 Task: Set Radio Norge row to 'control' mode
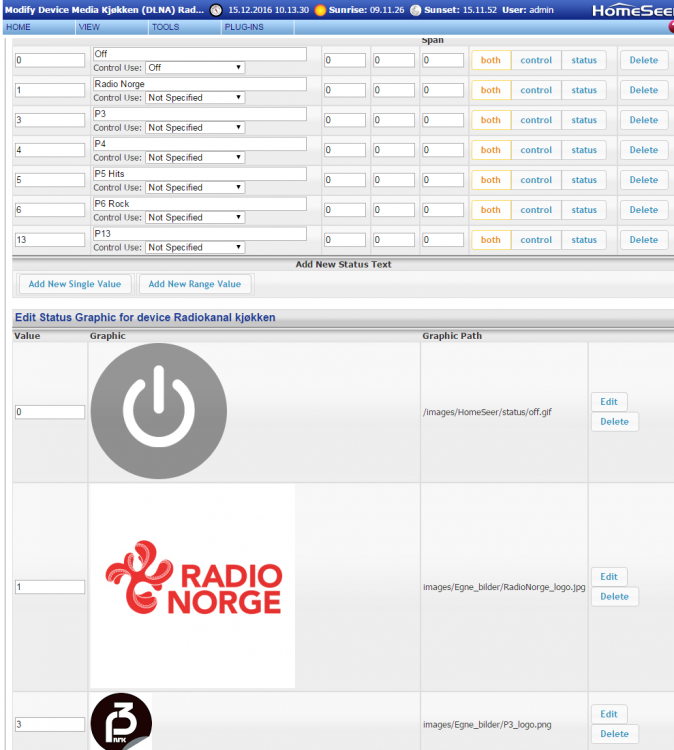[536, 90]
